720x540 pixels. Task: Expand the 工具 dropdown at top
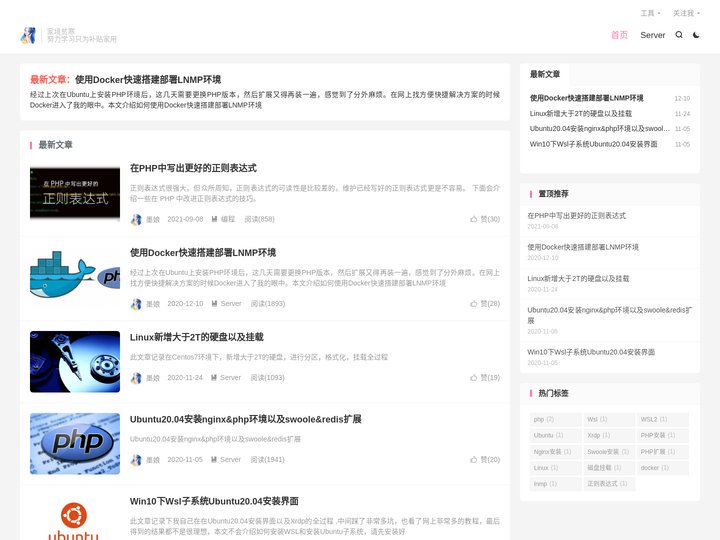click(650, 13)
